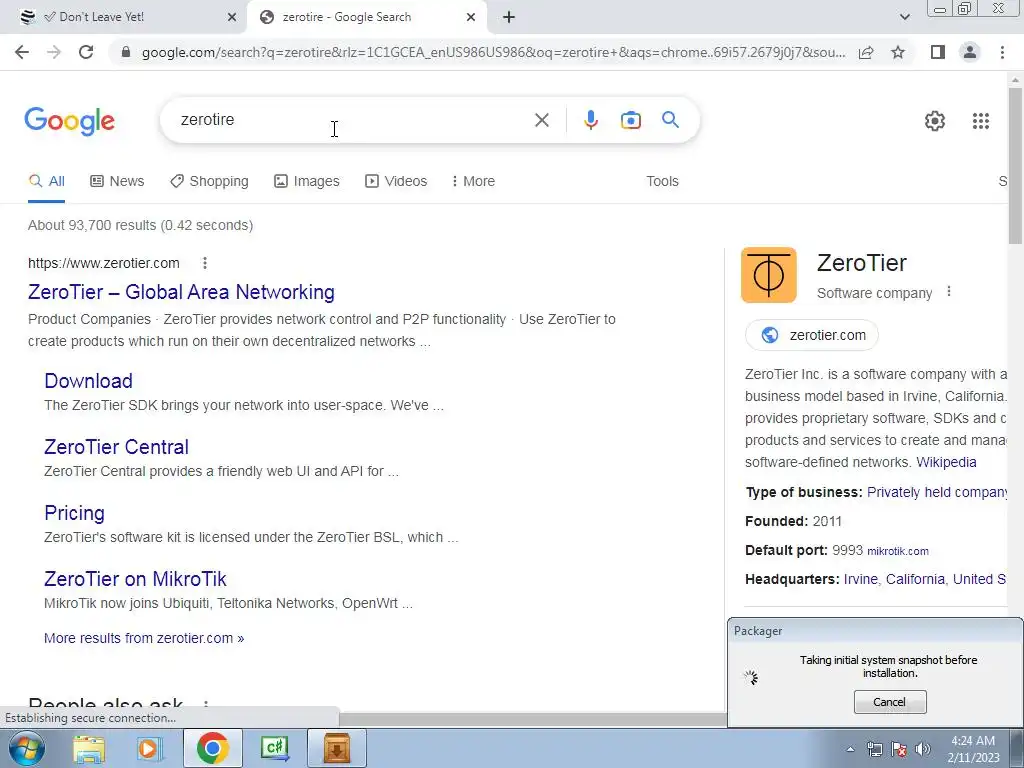
Task: Open a new browser tab
Action: tap(509, 18)
